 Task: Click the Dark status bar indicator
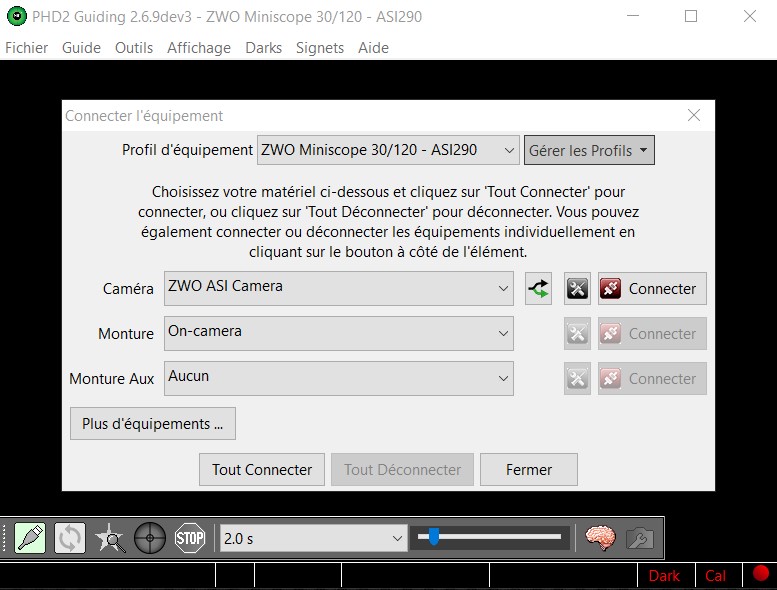tap(664, 576)
